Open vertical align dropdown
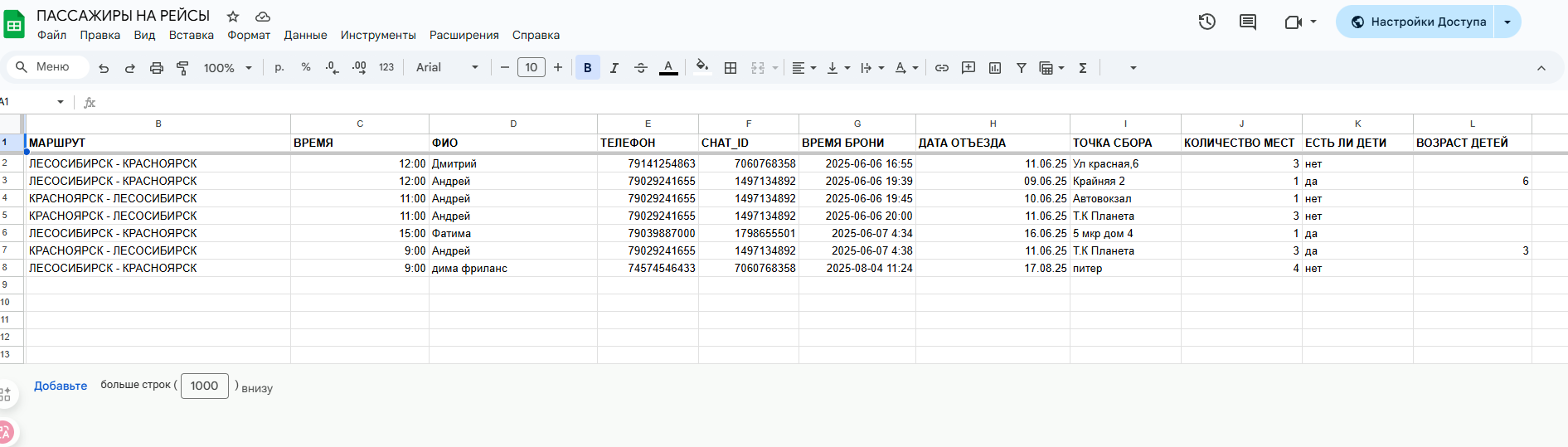The image size is (1568, 447). coord(838,68)
